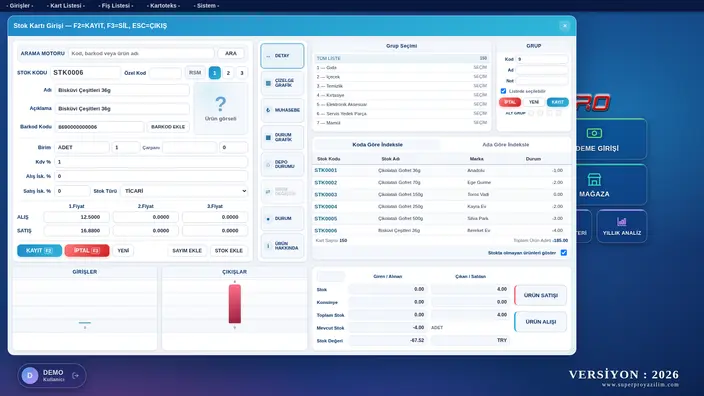Viewport: 704px width, 396px height.
Task: Click the YENİ button beside İPTAL F3
Action: (x=123, y=251)
